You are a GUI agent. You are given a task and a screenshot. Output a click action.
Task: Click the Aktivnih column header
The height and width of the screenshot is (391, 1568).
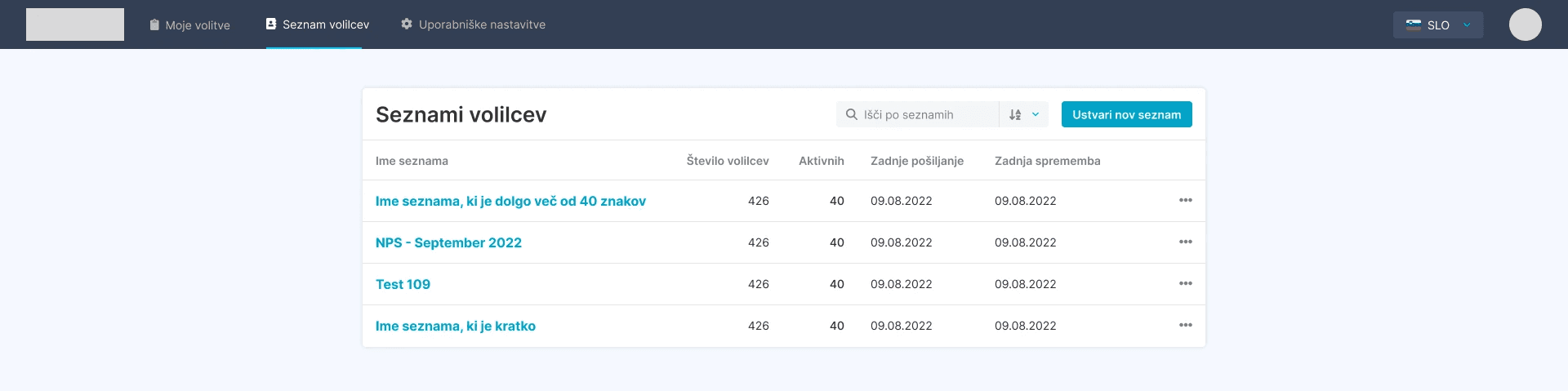pos(822,161)
